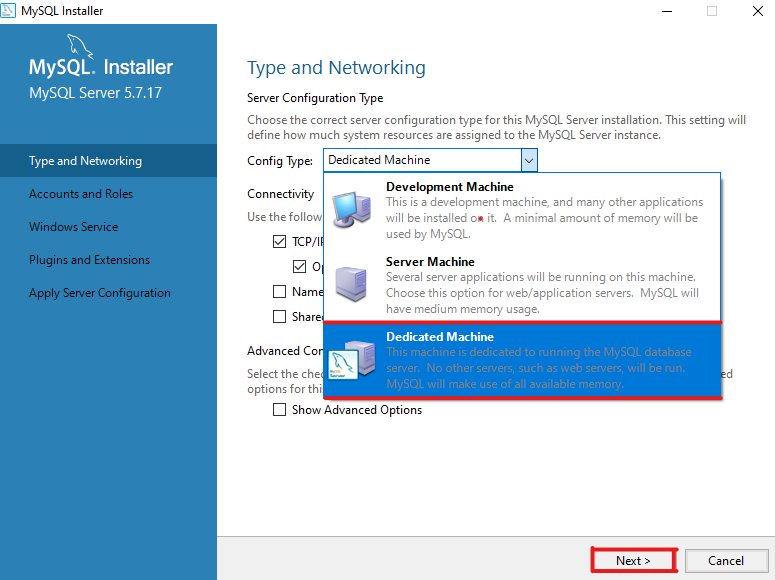Click the Server Configuration Type label

tap(315, 98)
